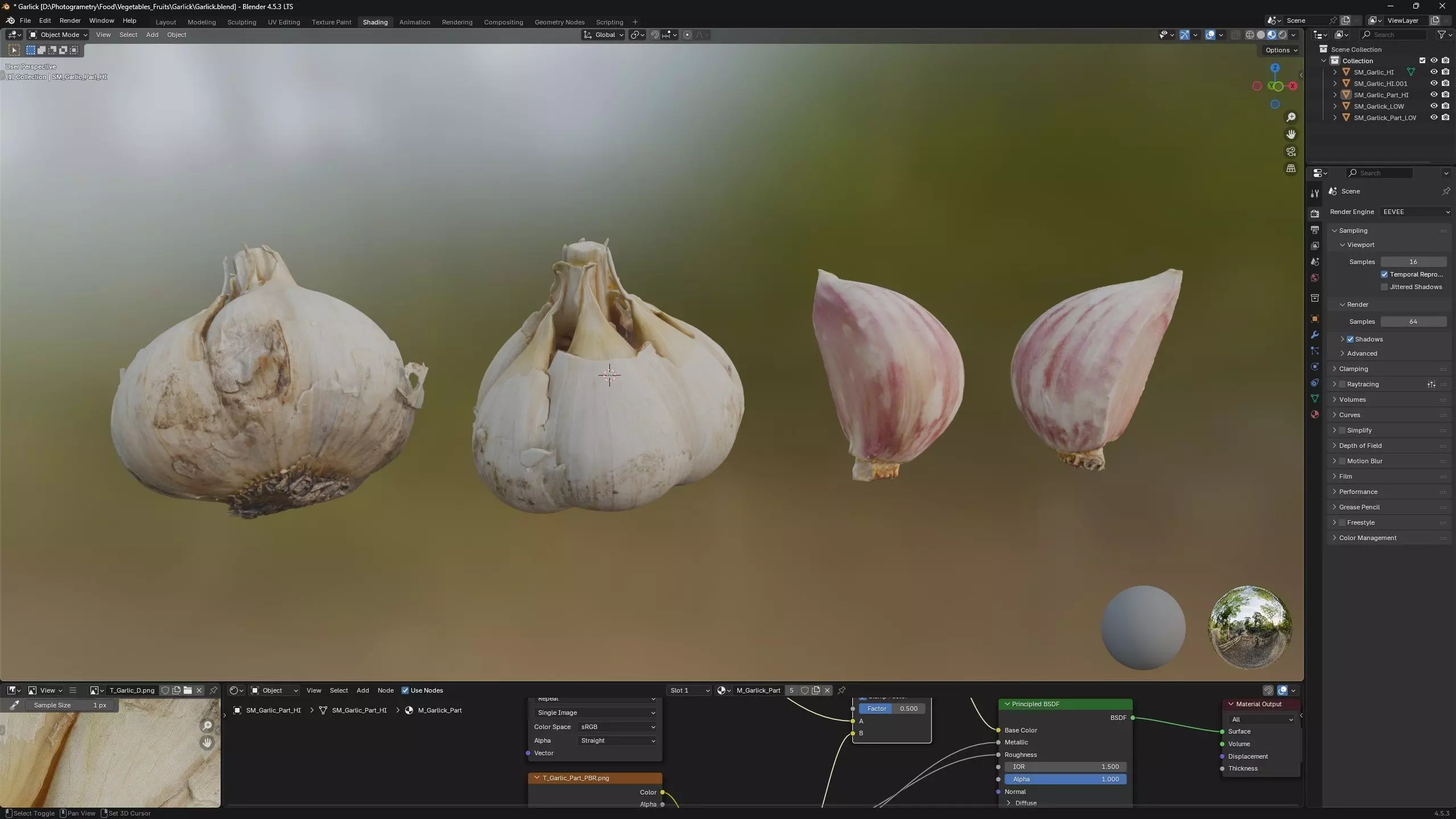Image resolution: width=1456 pixels, height=819 pixels.
Task: Toggle Use Nodes checkbox
Action: click(405, 690)
